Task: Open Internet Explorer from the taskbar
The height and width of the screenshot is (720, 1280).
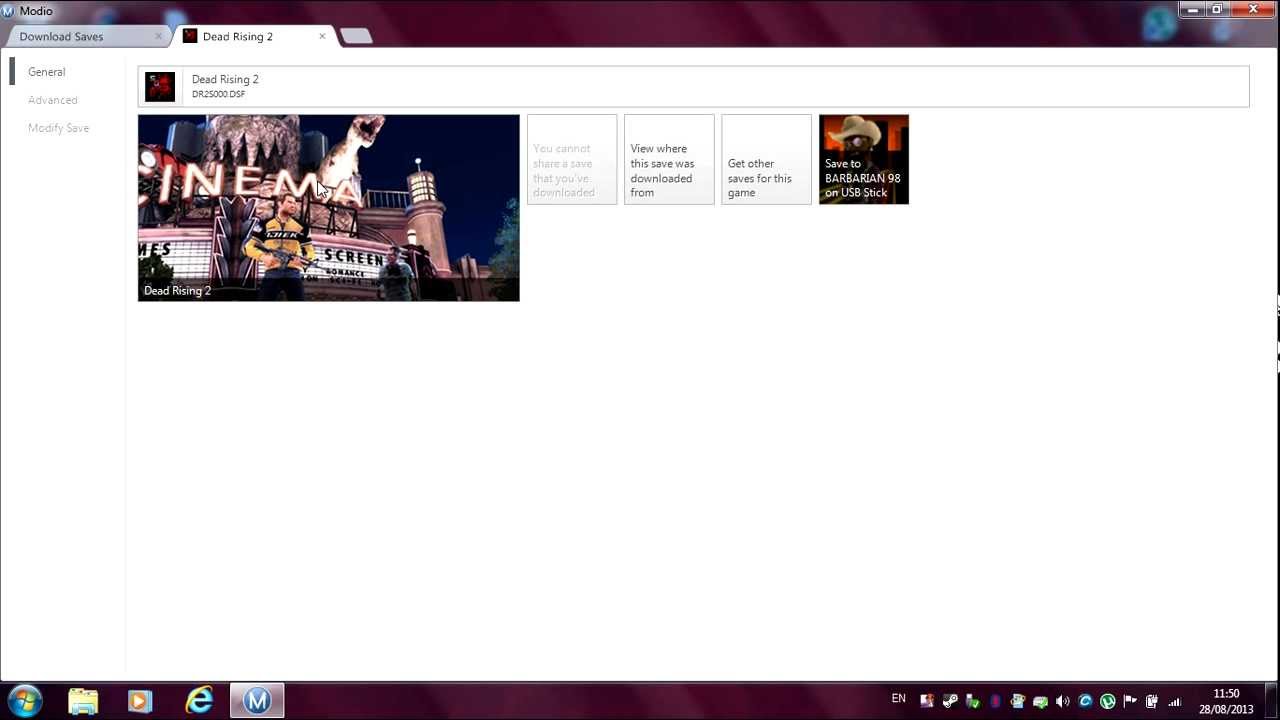Action: pos(199,701)
